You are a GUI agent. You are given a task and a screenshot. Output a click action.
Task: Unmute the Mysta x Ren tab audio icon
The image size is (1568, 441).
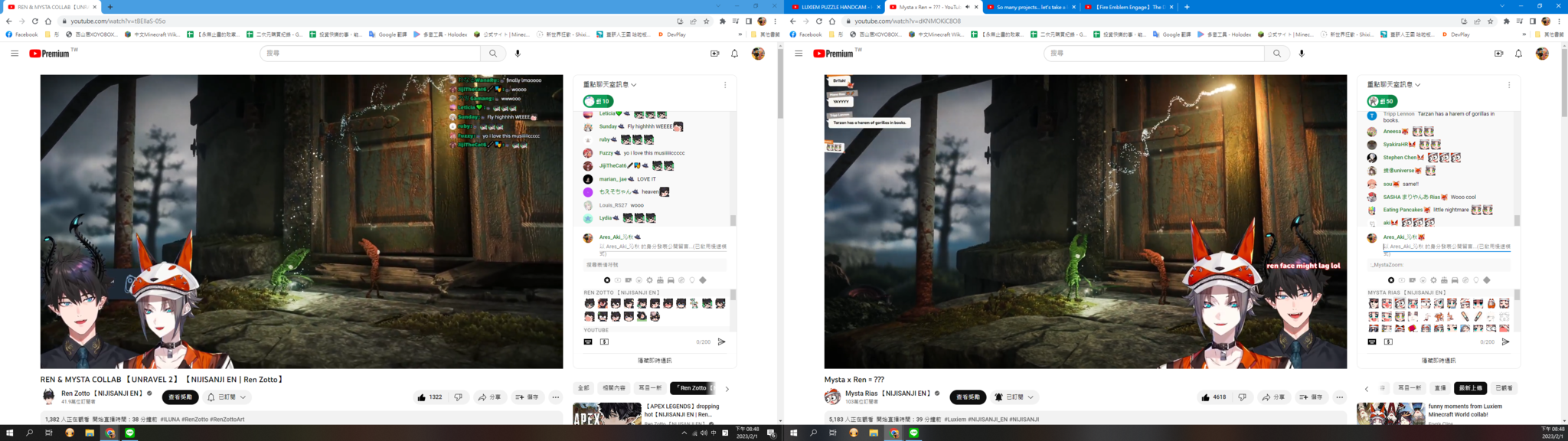968,7
